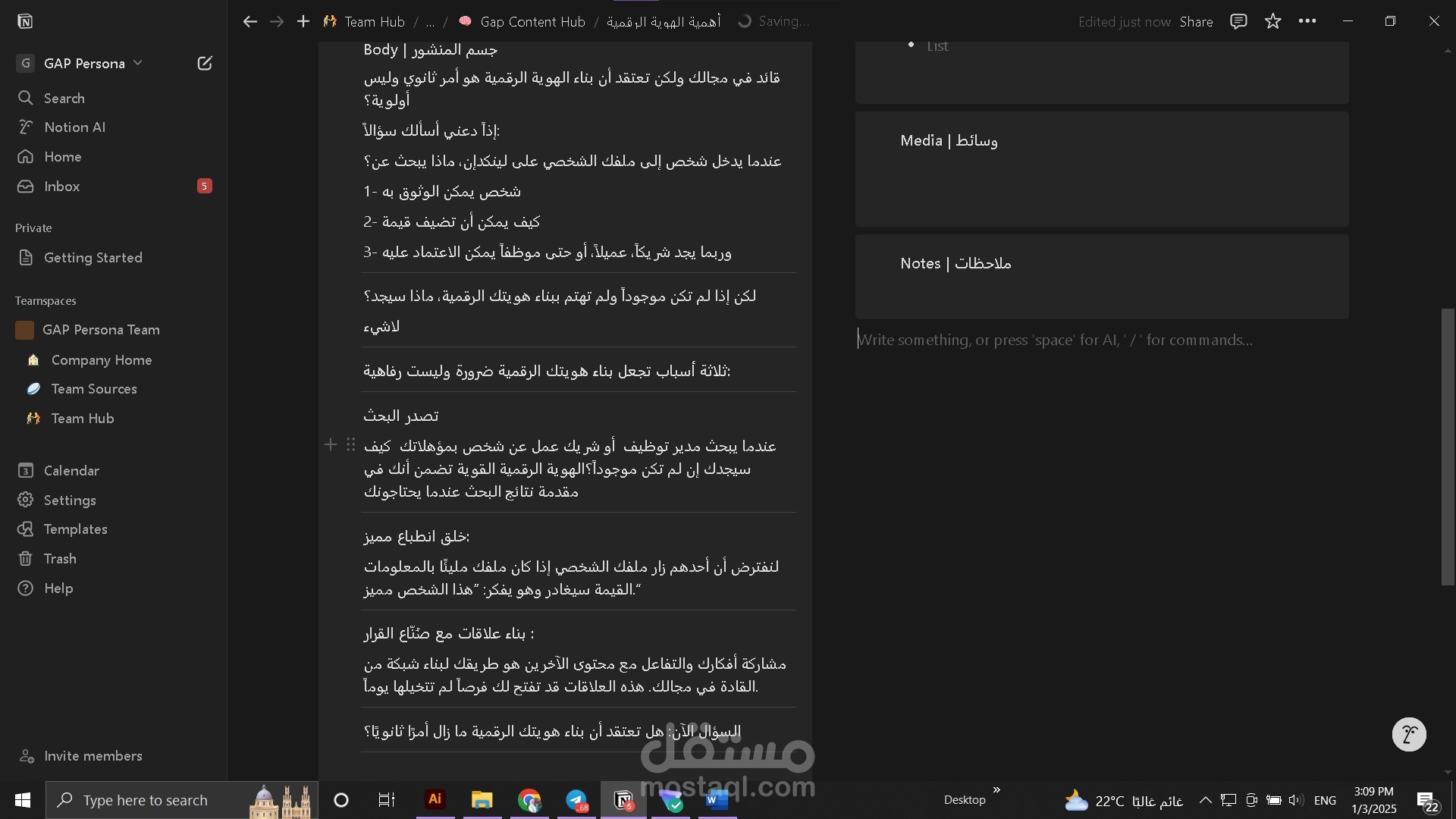Go back with the left arrow
Screen dimensions: 1456x819
[249, 22]
